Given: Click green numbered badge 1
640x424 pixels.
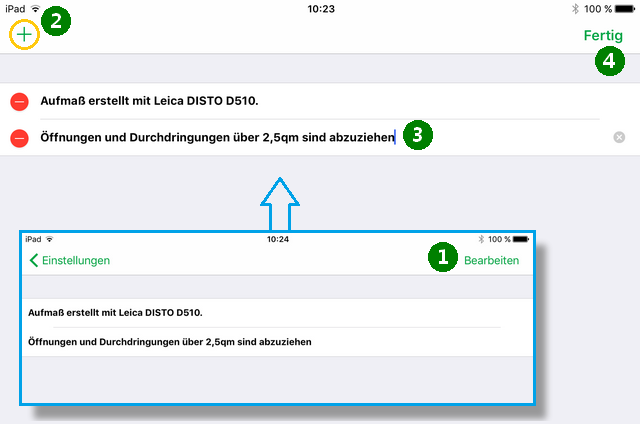Looking at the screenshot, I should click(x=441, y=258).
